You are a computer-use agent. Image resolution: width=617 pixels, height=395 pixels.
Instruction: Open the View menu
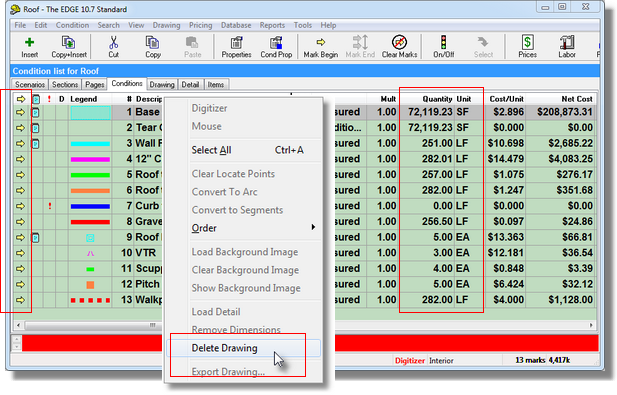point(136,25)
